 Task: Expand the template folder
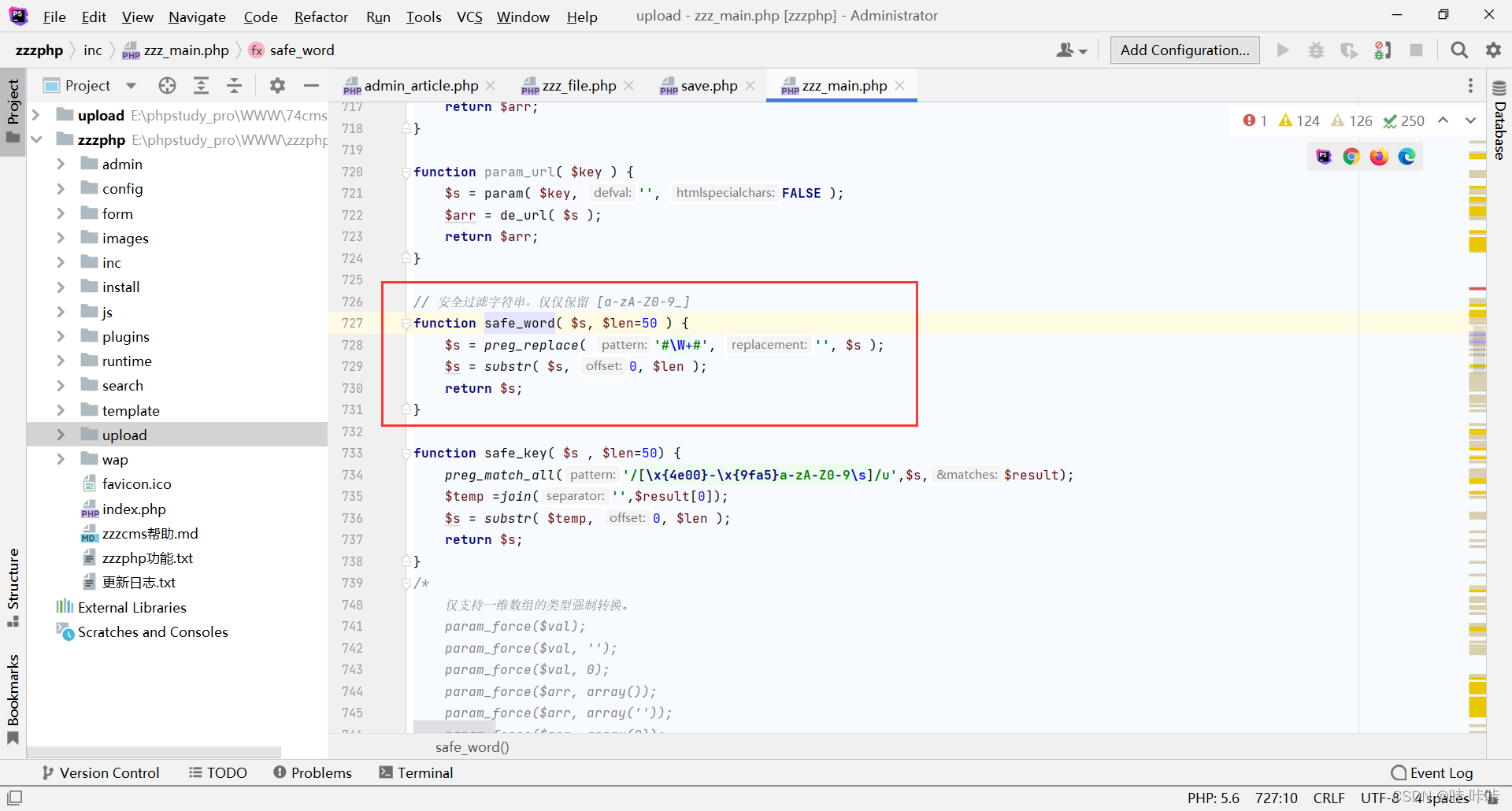[x=61, y=410]
